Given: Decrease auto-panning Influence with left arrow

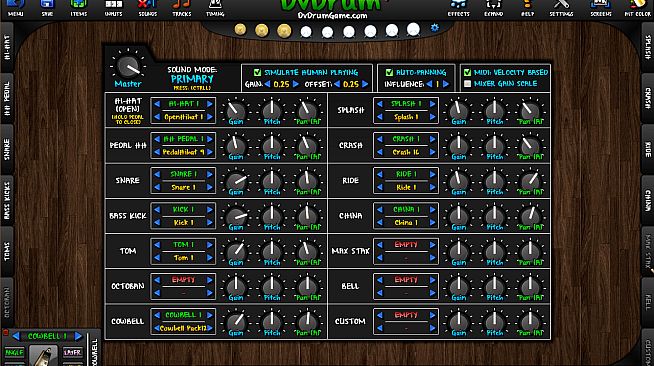Looking at the screenshot, I should (429, 84).
